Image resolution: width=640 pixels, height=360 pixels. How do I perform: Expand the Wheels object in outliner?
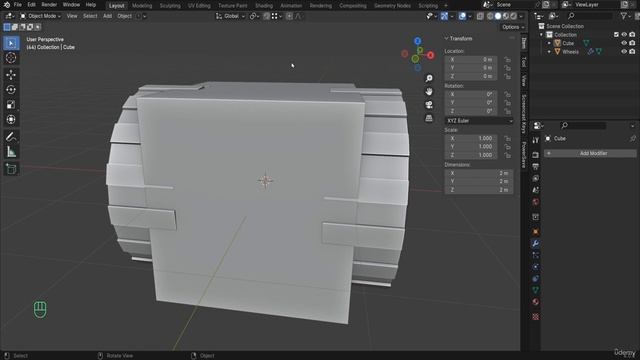pos(549,52)
